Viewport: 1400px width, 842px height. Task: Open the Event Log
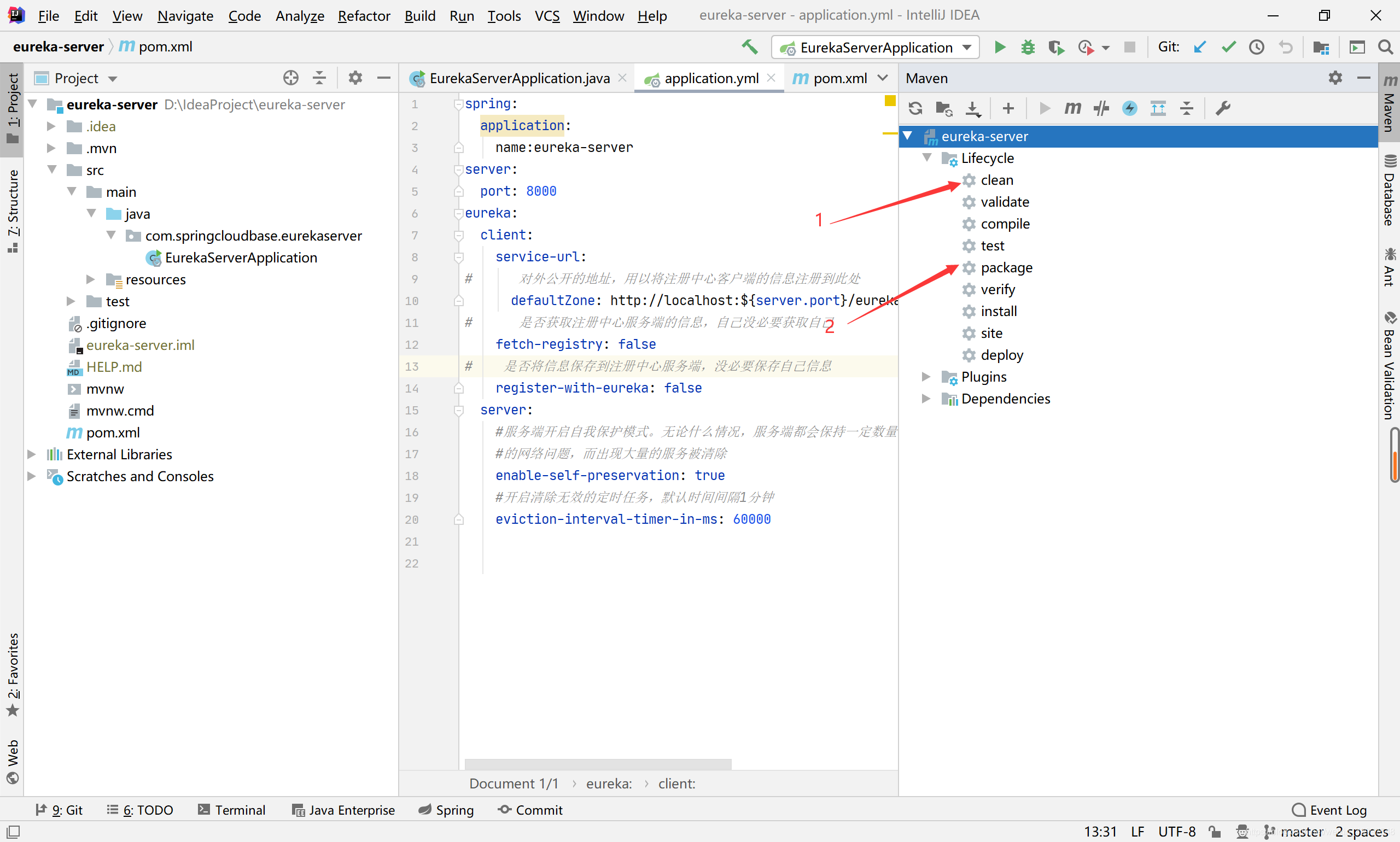pyautogui.click(x=1329, y=810)
